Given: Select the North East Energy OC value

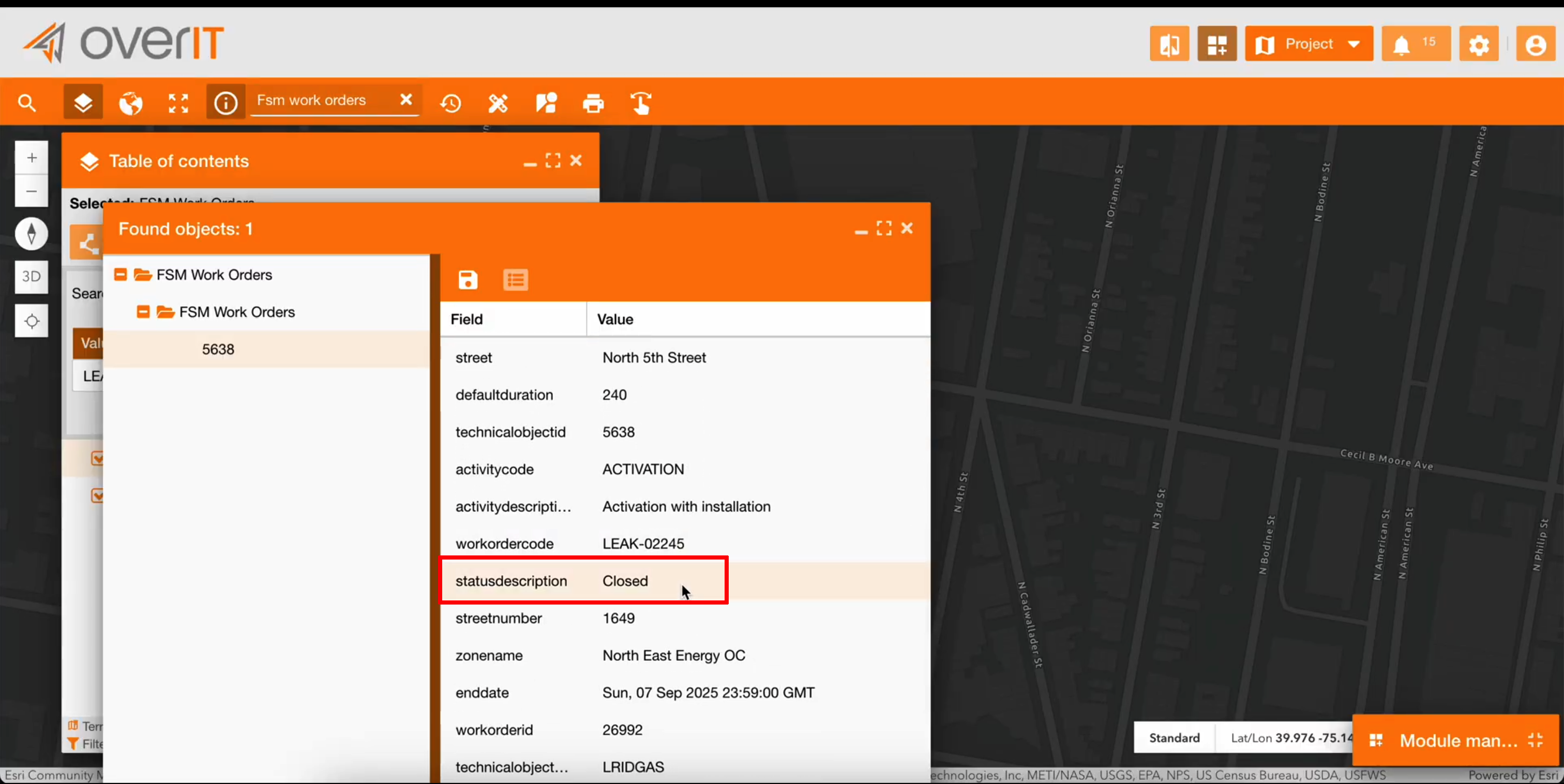Looking at the screenshot, I should click(674, 656).
